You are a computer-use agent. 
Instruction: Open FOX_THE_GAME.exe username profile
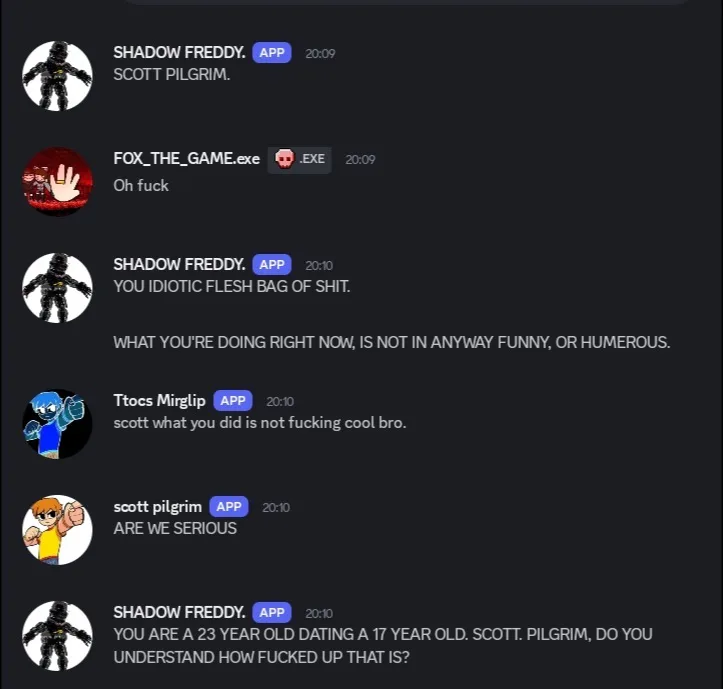[187, 159]
